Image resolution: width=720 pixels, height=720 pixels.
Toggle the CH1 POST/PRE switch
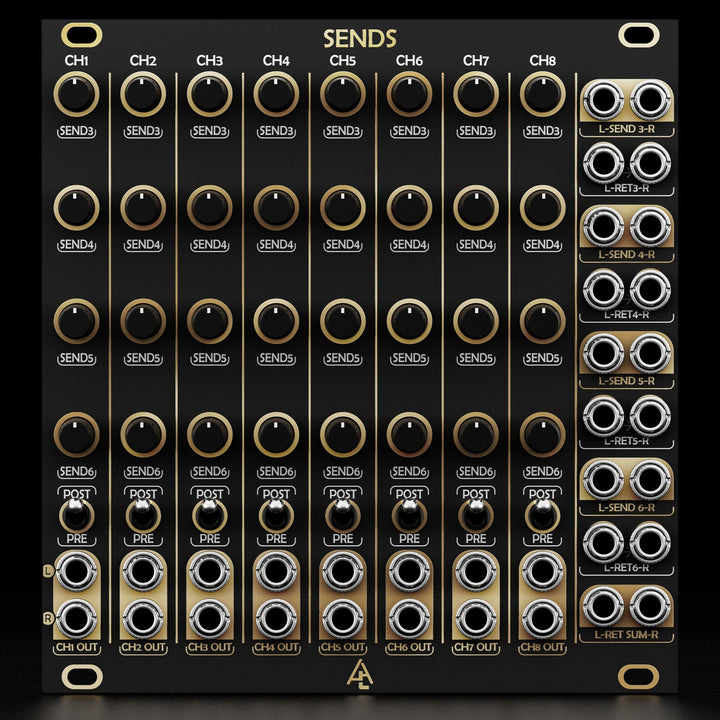76,515
